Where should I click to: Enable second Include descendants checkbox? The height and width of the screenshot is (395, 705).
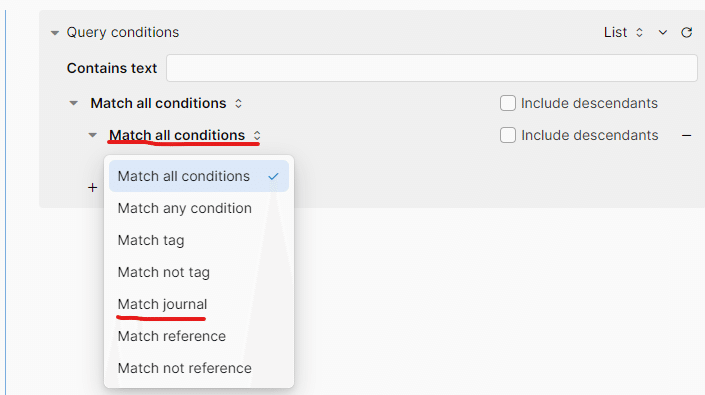(x=508, y=135)
